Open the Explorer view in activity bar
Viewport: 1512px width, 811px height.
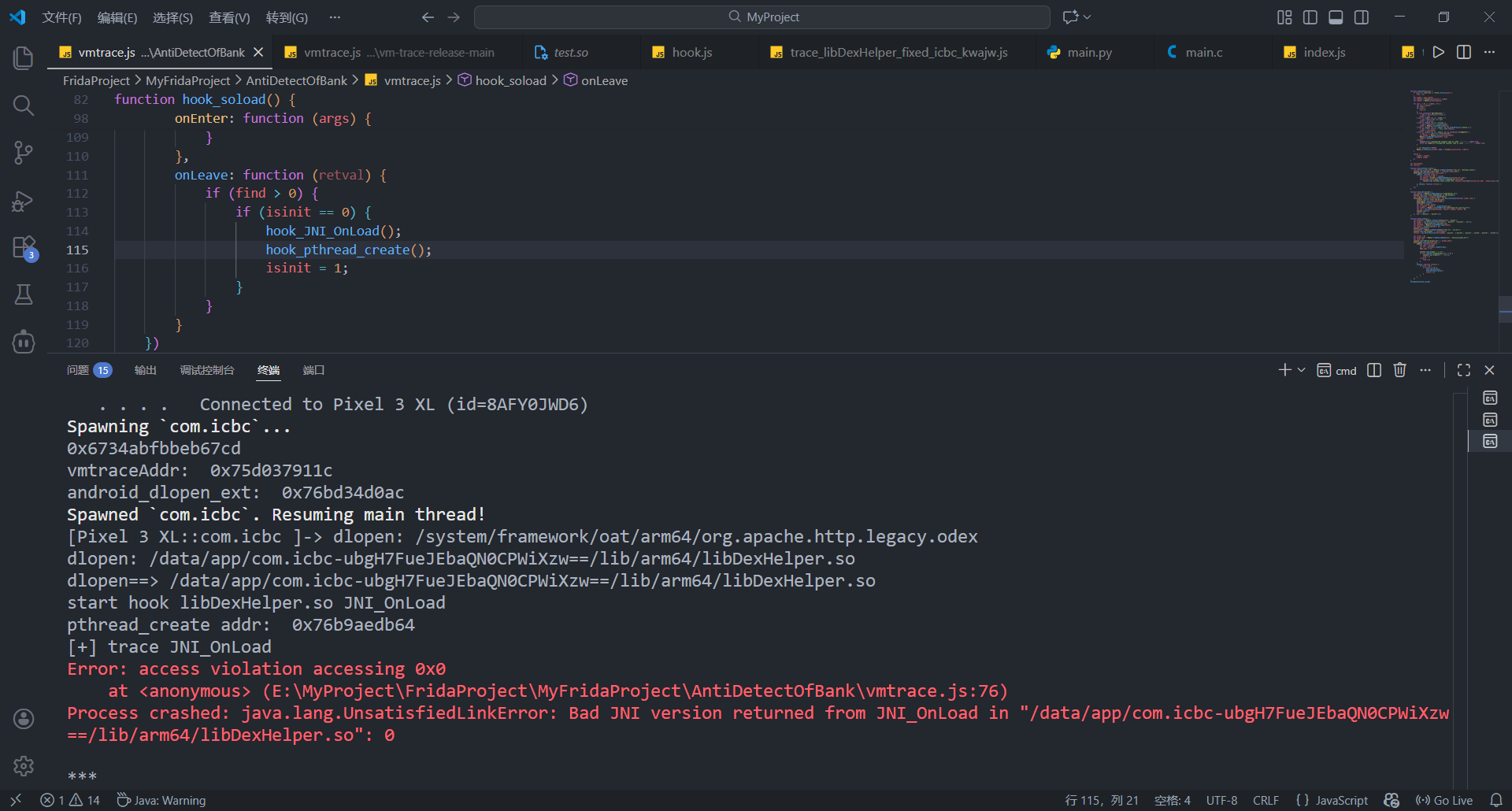point(24,57)
